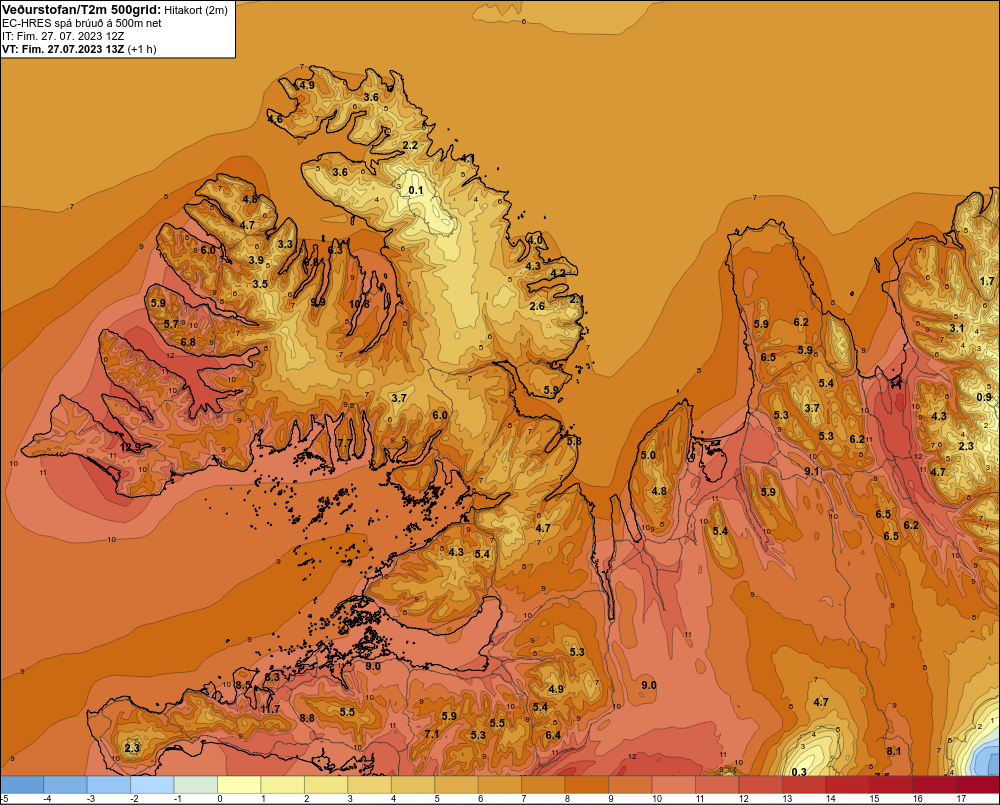Click the 3.5 temperature value on the map
The image size is (1000, 805).
(260, 284)
